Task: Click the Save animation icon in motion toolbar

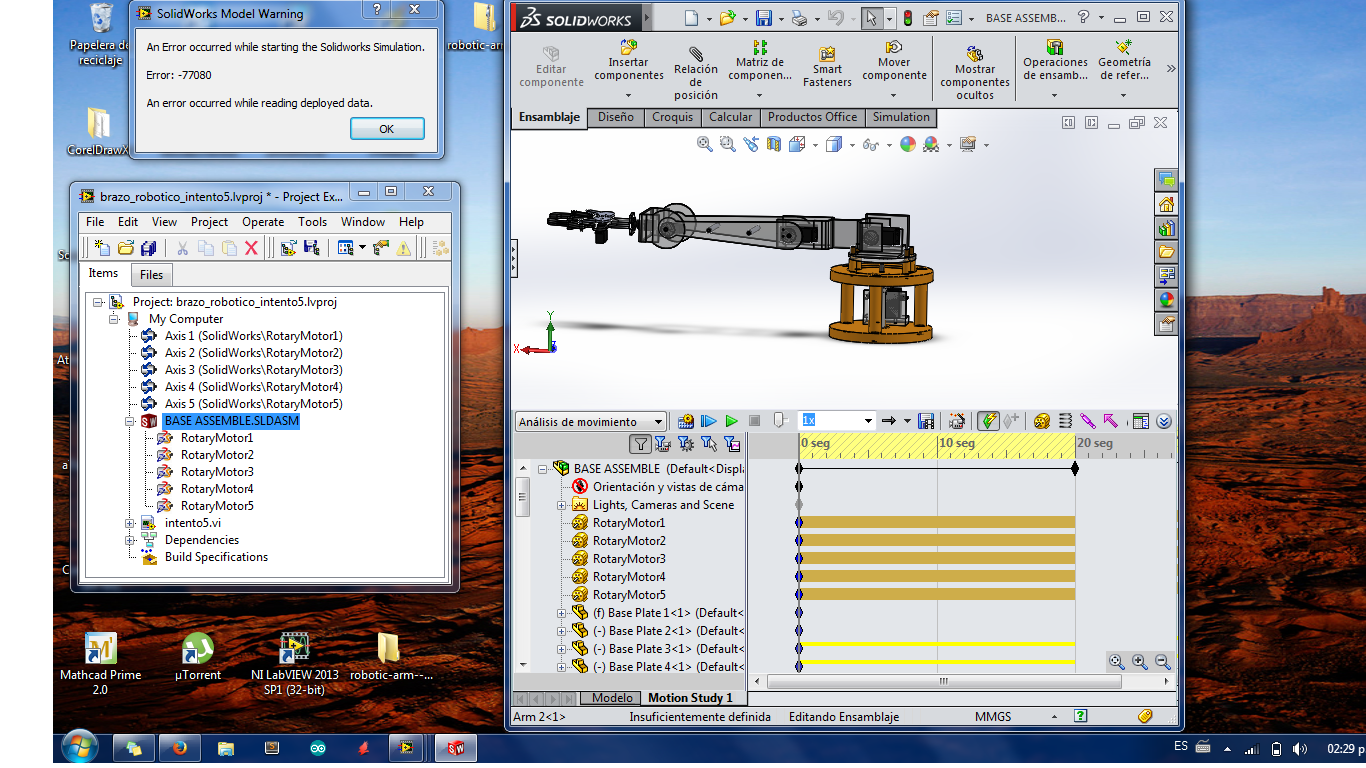Action: [926, 422]
